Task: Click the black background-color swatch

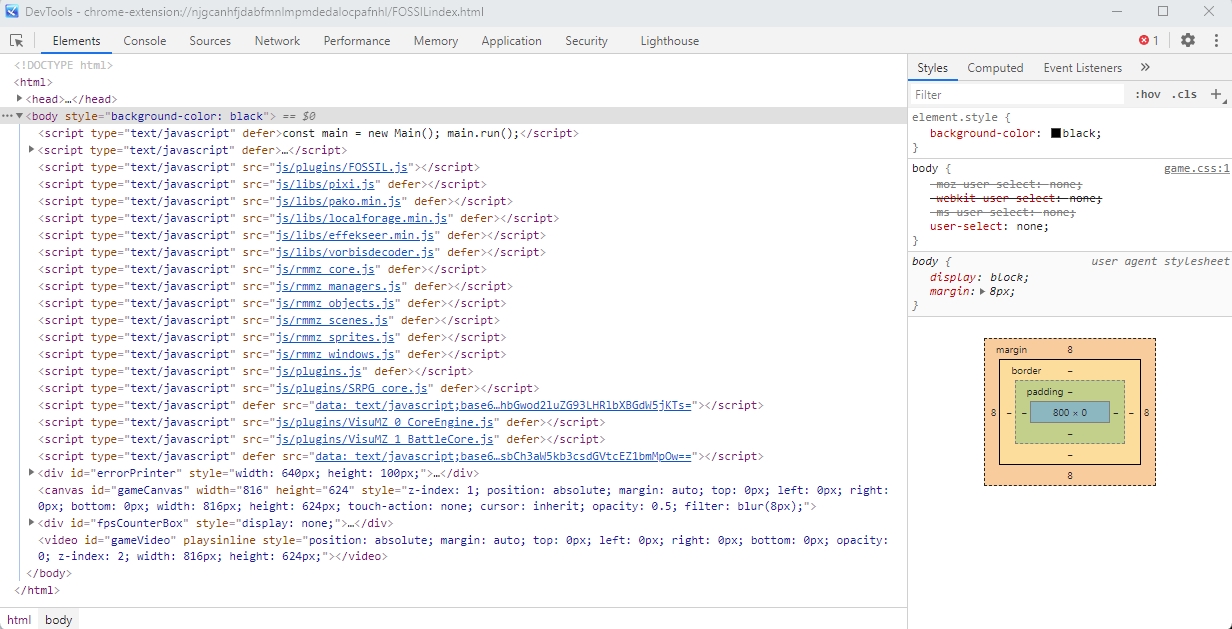Action: point(1056,133)
